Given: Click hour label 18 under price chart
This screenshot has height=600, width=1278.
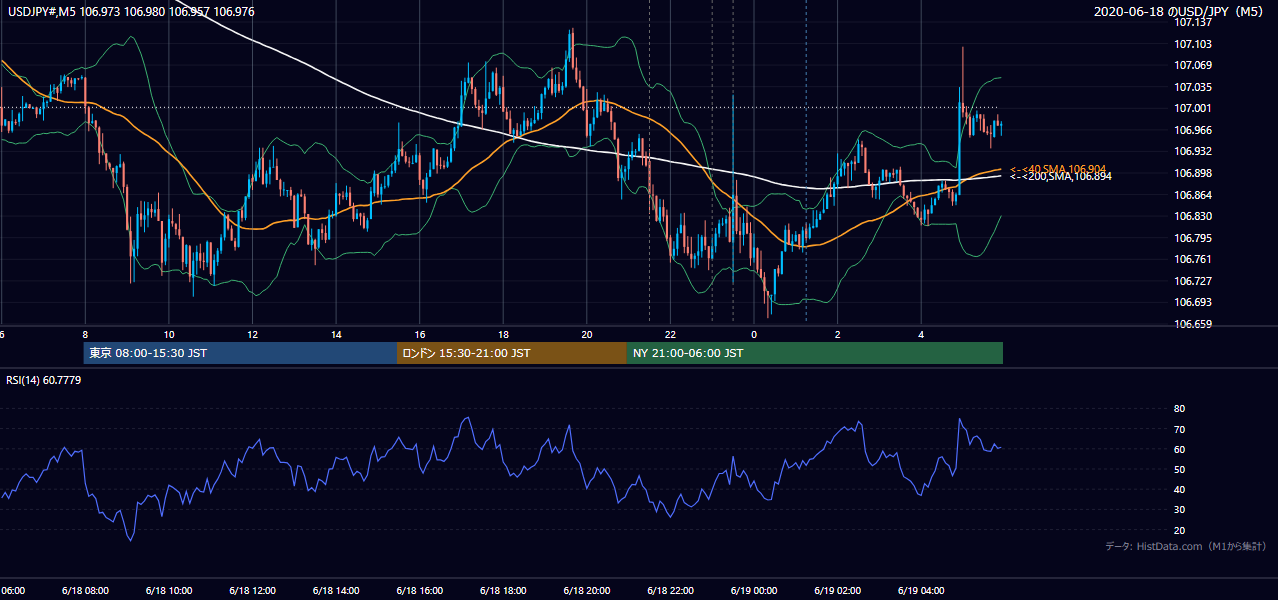Looking at the screenshot, I should point(503,335).
